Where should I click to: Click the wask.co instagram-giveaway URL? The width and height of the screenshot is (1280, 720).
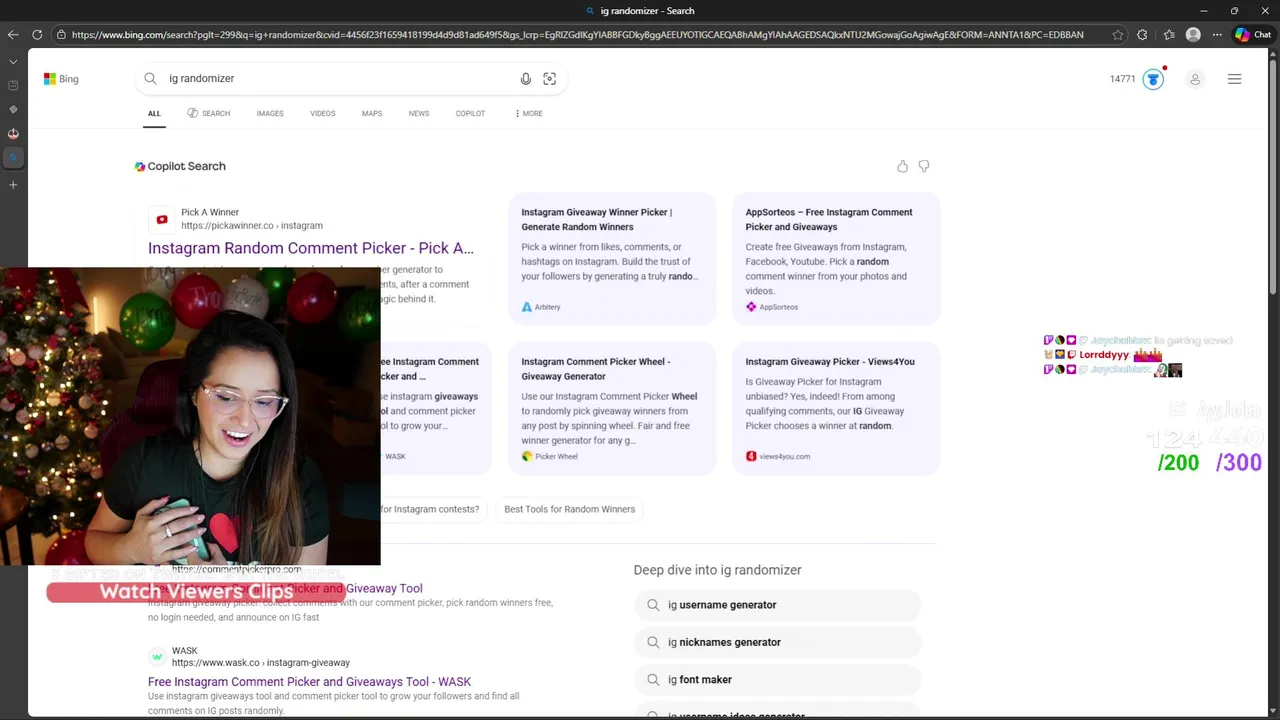click(261, 663)
